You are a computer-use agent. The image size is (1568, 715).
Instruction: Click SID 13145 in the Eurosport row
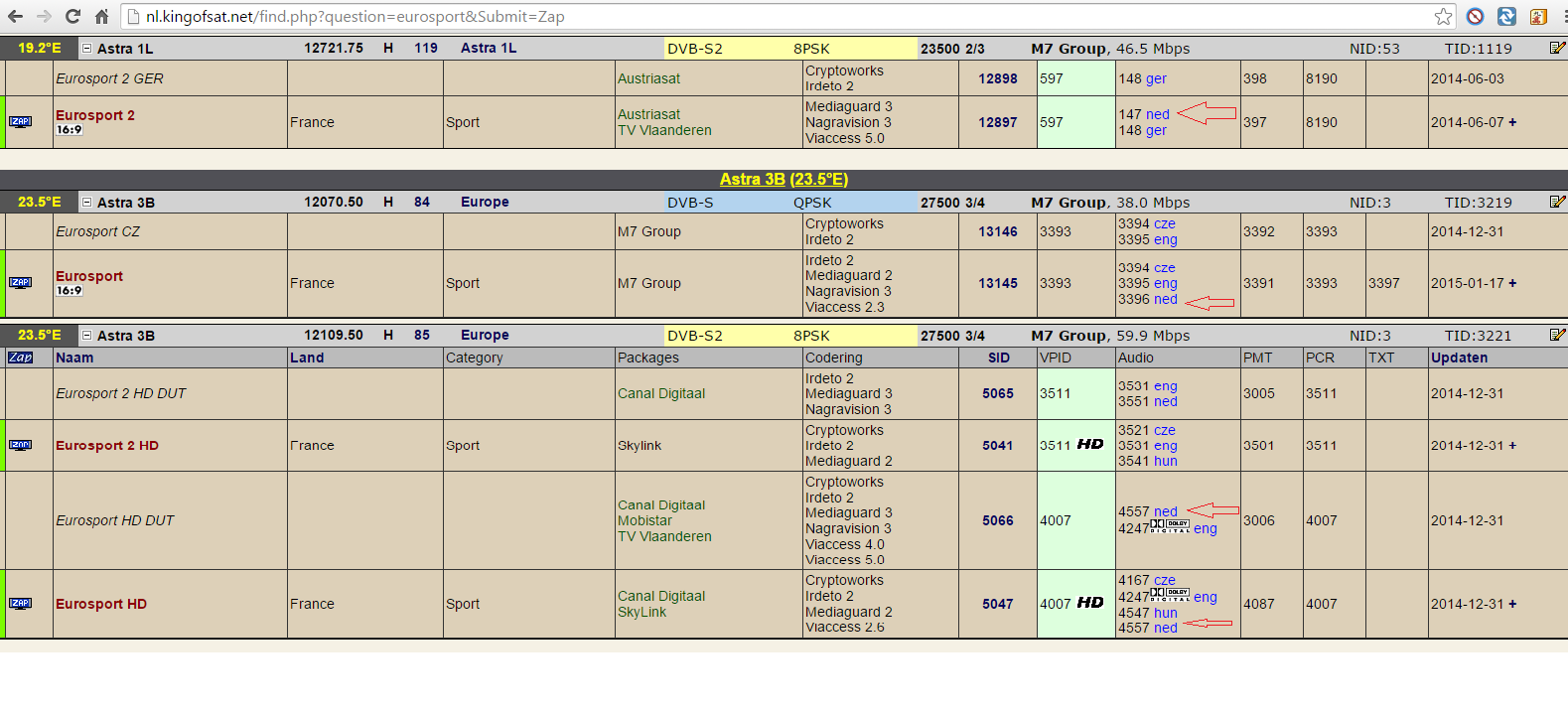[x=998, y=283]
